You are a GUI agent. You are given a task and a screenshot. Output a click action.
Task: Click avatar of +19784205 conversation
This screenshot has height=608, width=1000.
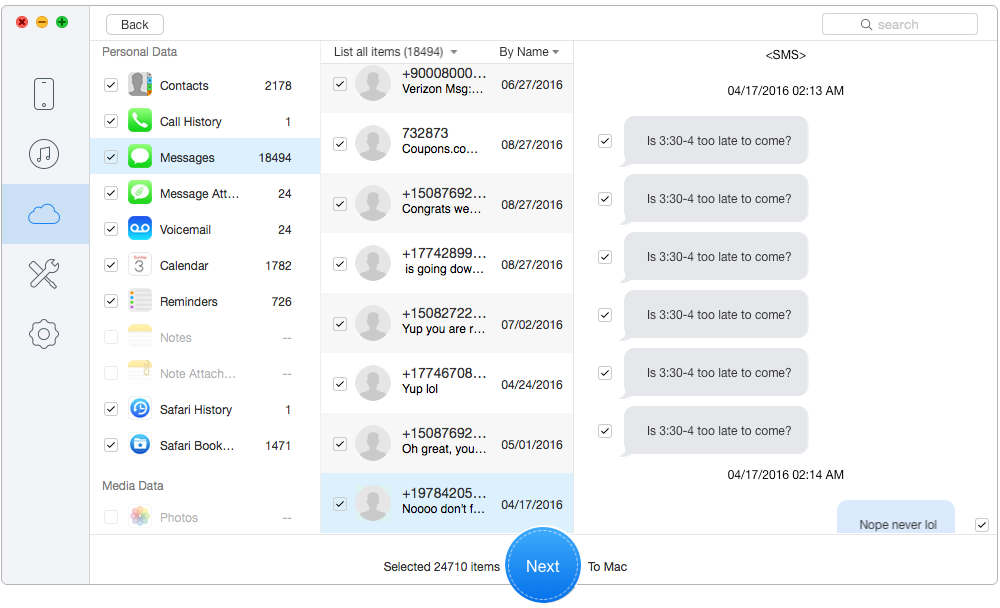pos(372,503)
